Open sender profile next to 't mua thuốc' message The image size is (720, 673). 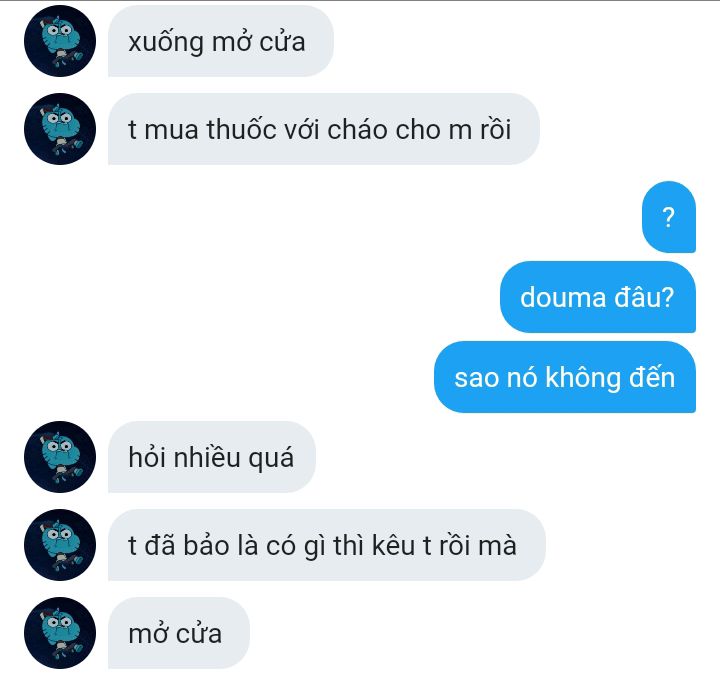(60, 129)
